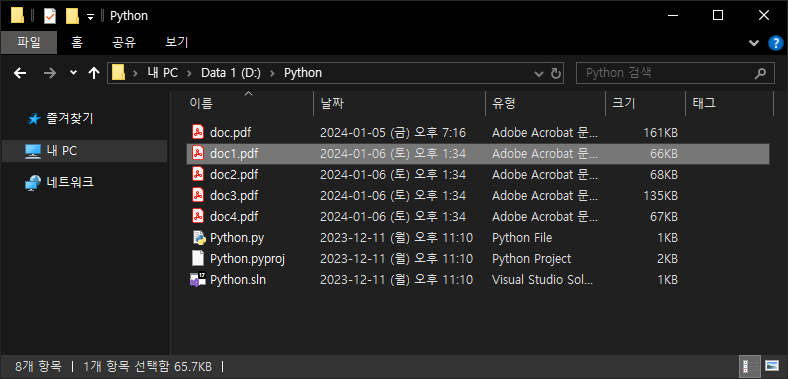Open the blue help question mark
The image size is (788, 379).
(x=775, y=43)
